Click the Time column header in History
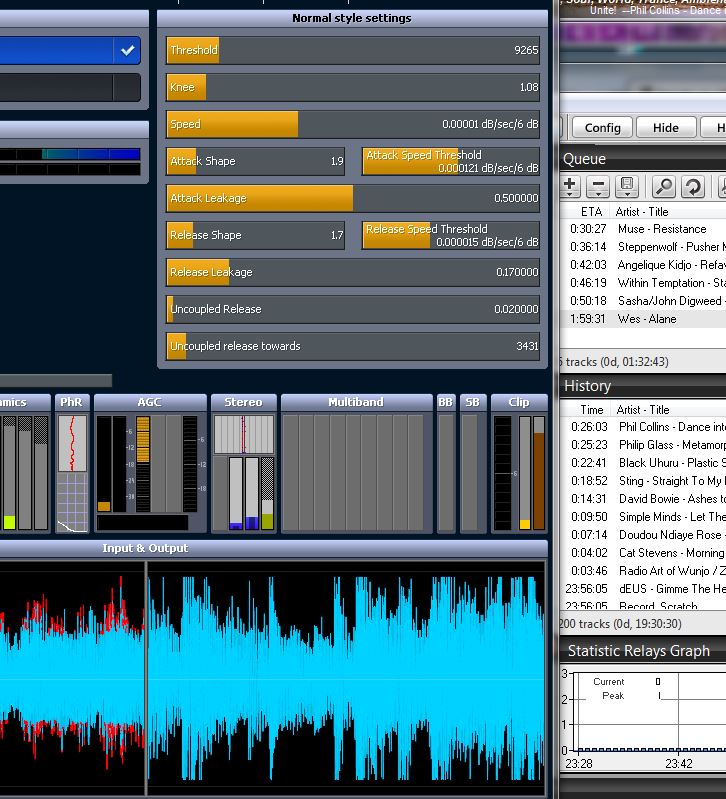Screen dimensions: 726x799 (x=591, y=410)
